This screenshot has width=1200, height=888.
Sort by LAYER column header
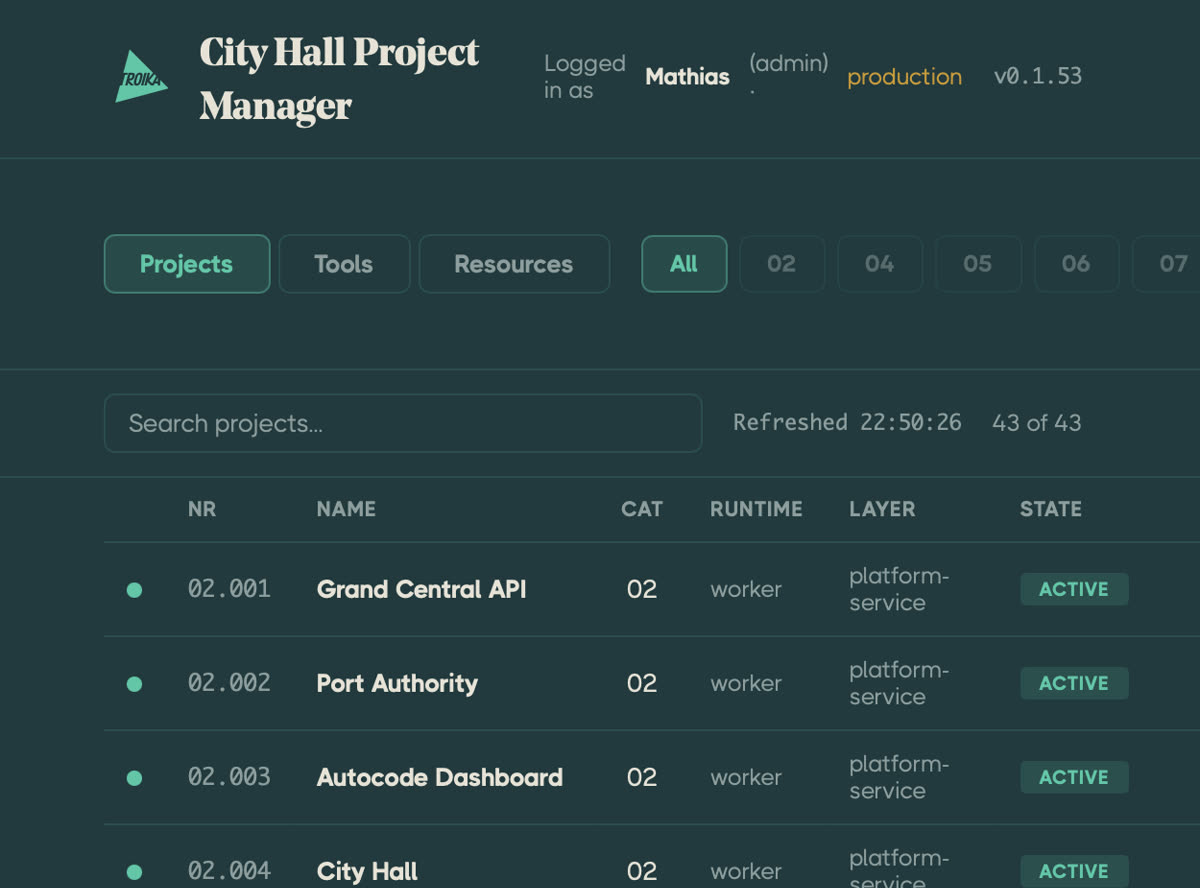pos(882,509)
